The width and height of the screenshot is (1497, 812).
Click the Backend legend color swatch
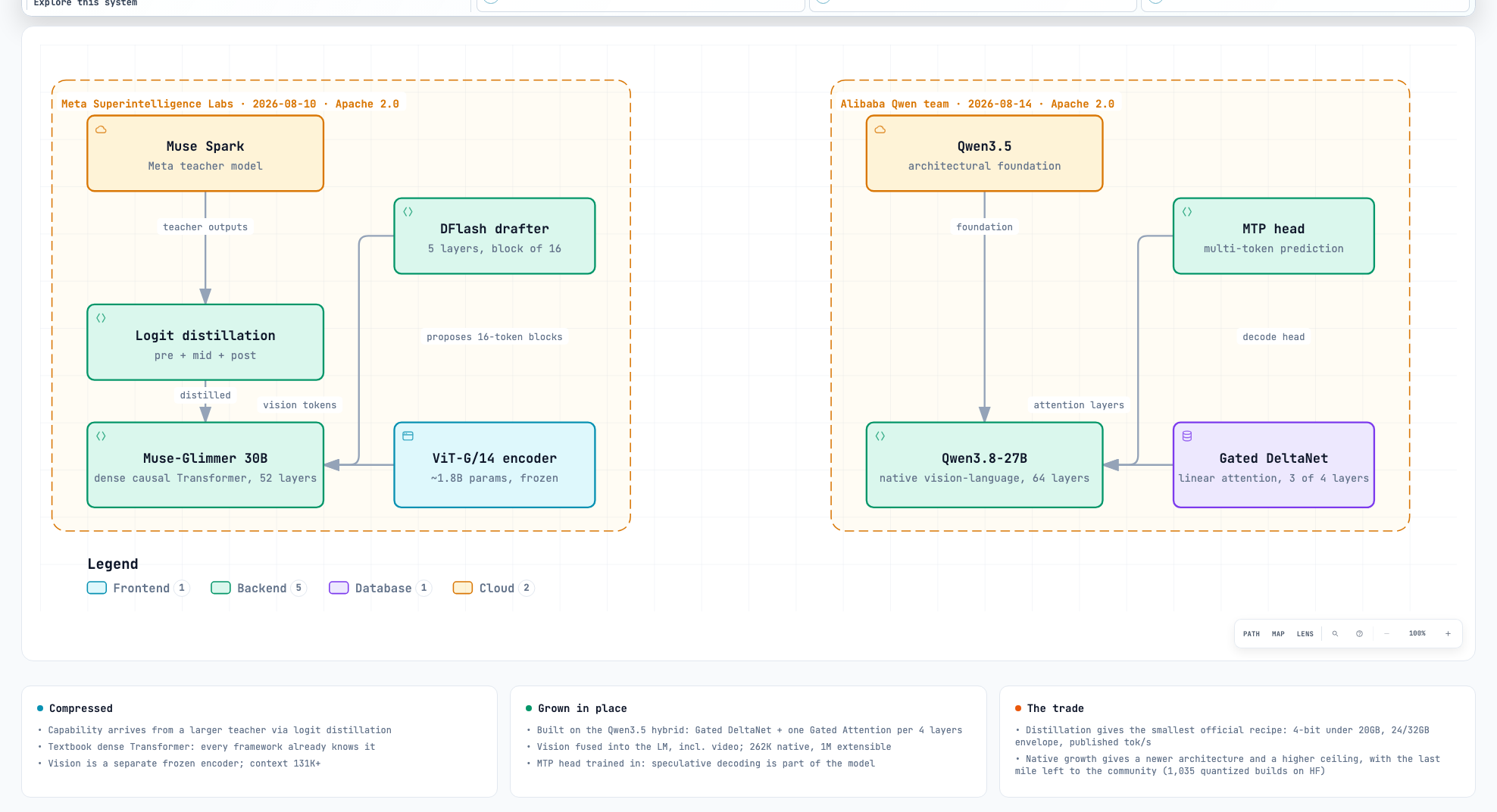pos(220,588)
